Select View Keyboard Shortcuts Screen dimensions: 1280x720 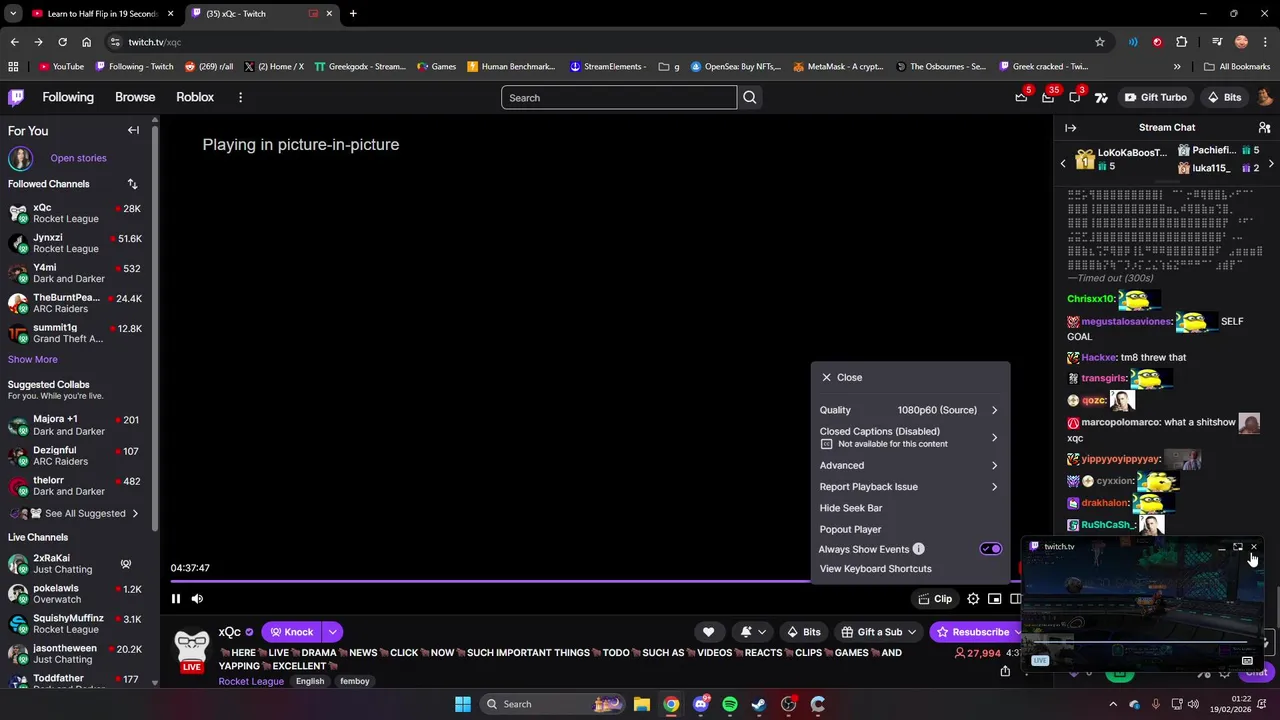pyautogui.click(x=876, y=569)
